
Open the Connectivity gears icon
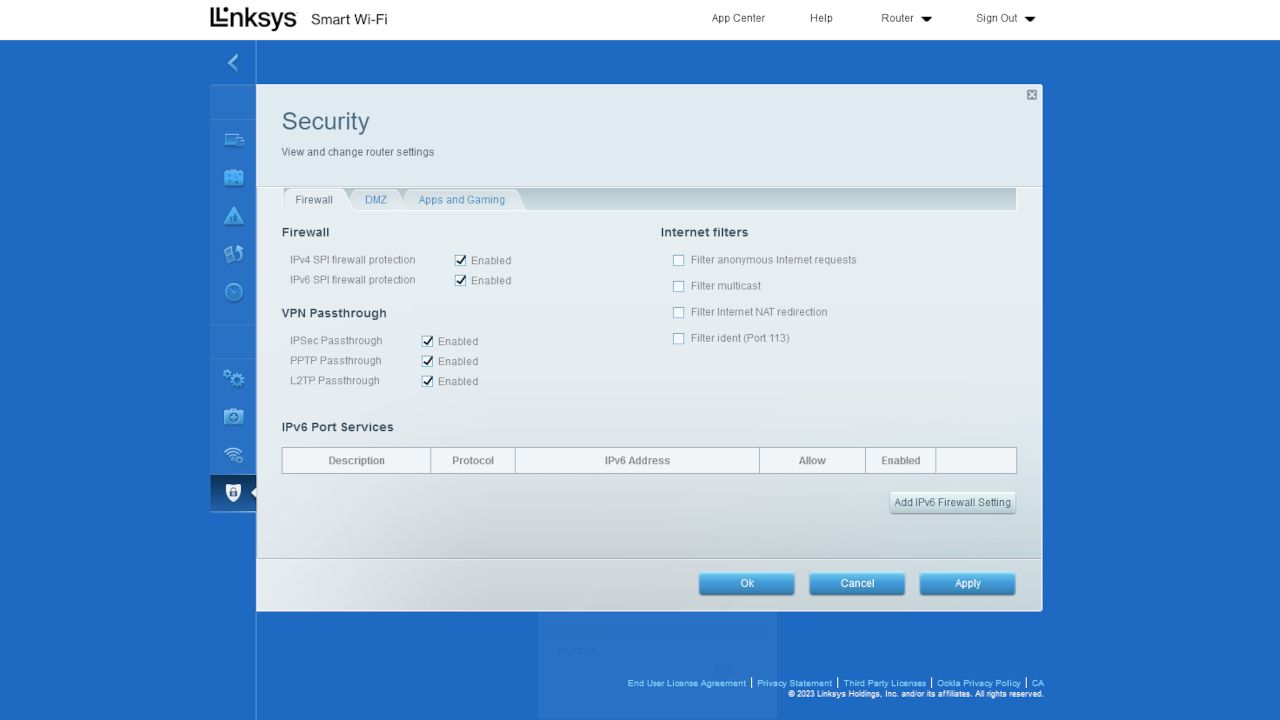(234, 378)
